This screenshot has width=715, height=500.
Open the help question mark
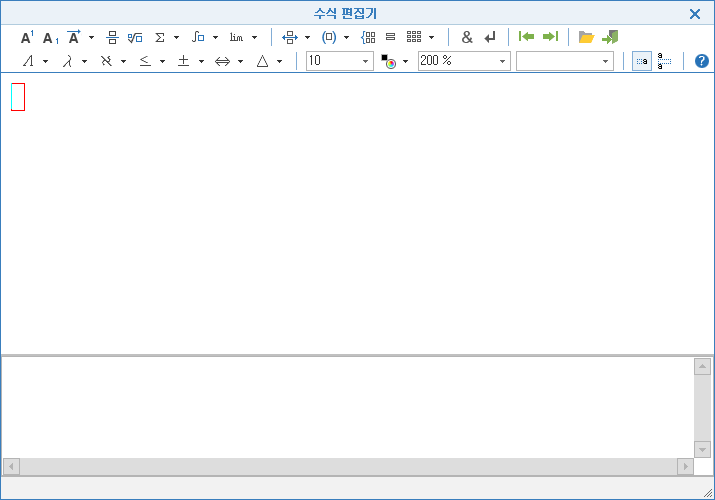click(x=702, y=61)
